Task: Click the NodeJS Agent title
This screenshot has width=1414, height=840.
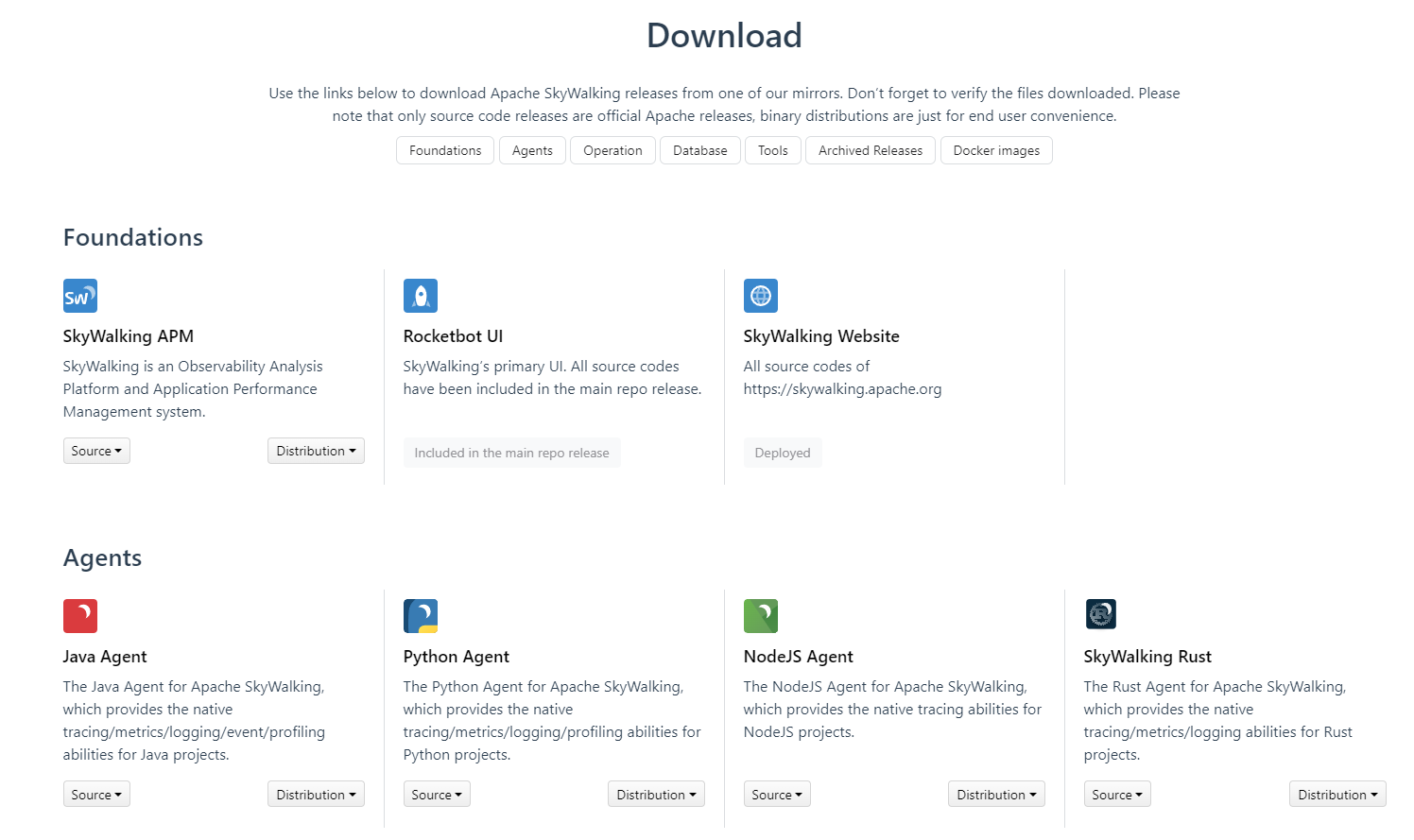Action: pyautogui.click(x=799, y=657)
